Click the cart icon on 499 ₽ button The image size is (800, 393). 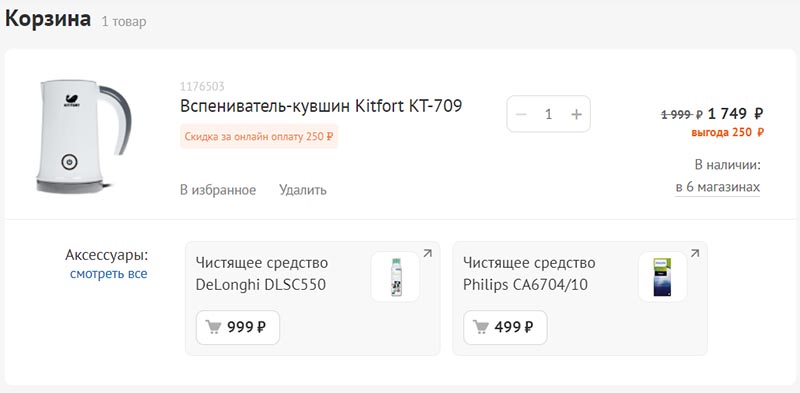[x=481, y=327]
